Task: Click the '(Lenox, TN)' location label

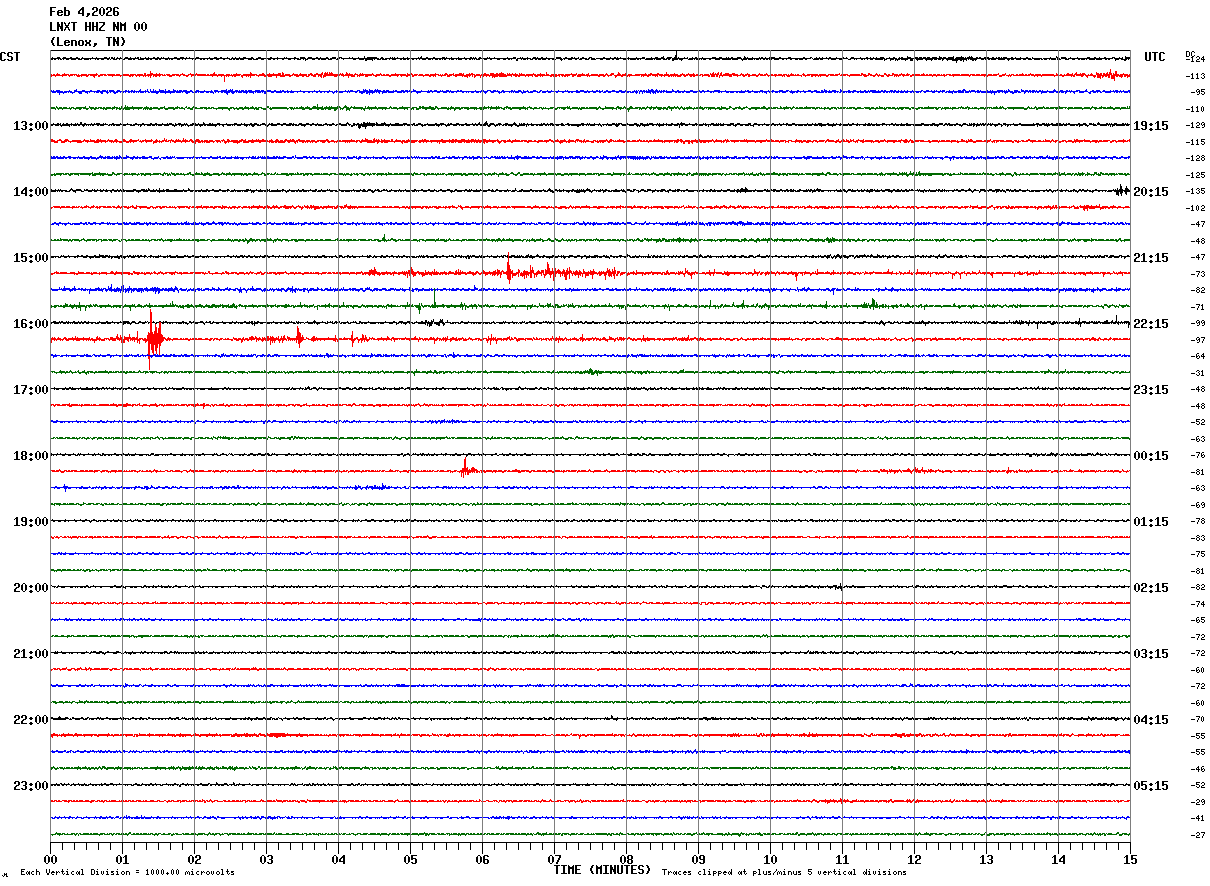Action: pos(88,42)
